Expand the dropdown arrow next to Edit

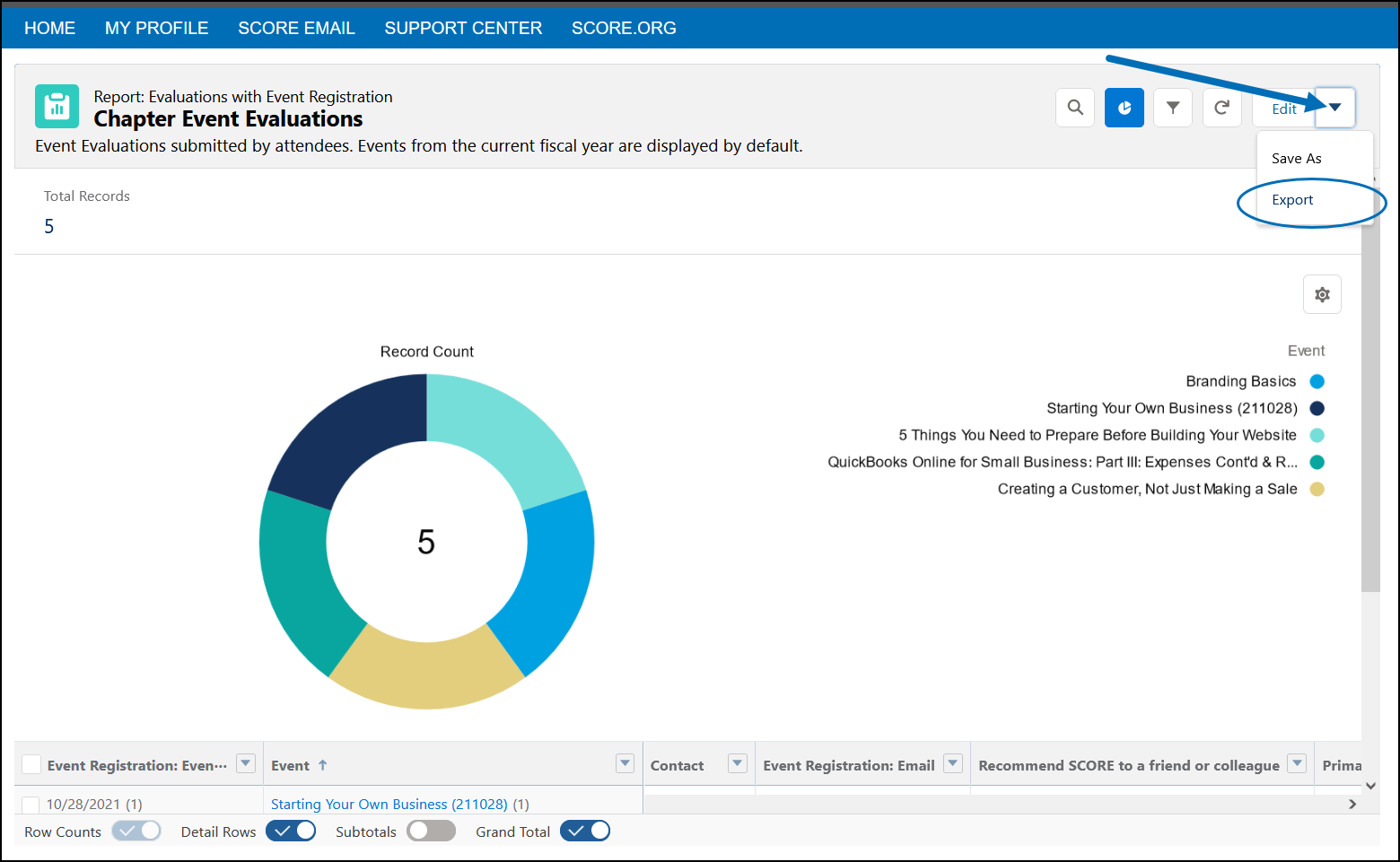point(1334,108)
